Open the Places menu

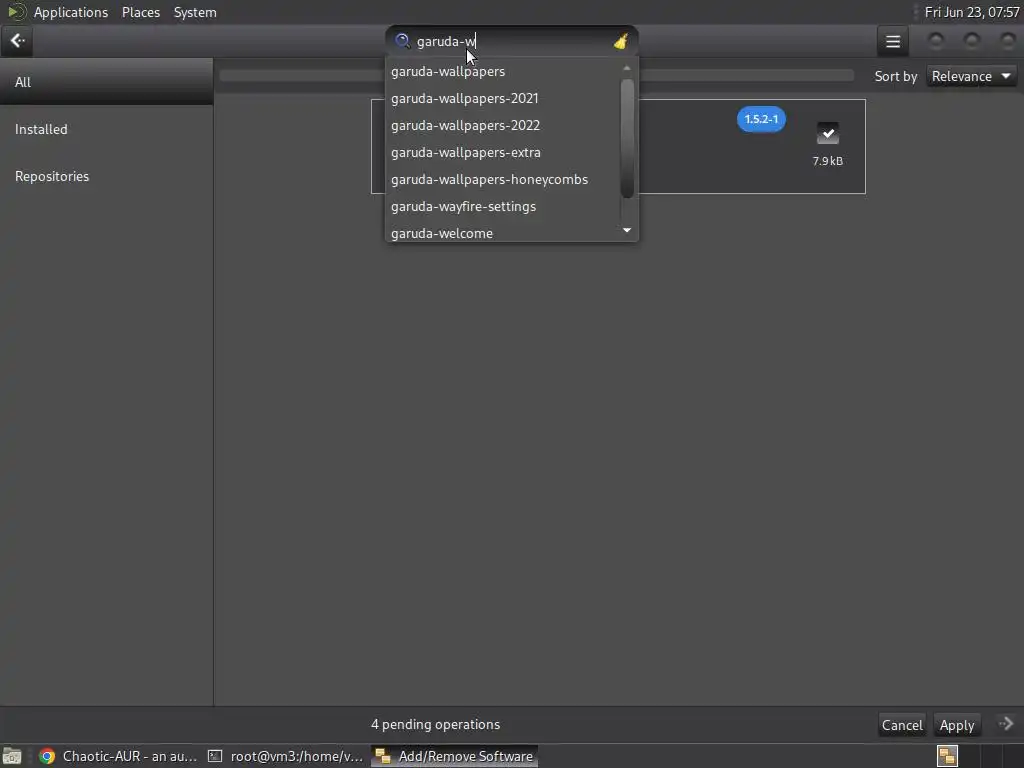tap(141, 12)
